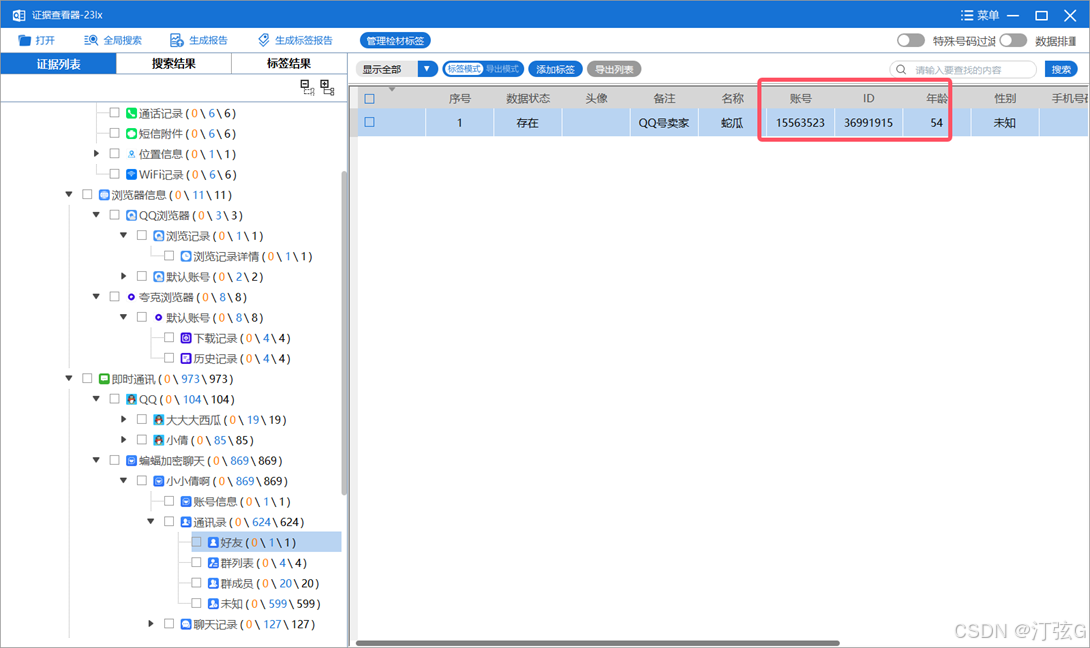Select the 蝙蝠加密聊天 app icon
The width and height of the screenshot is (1090, 648).
(x=131, y=460)
